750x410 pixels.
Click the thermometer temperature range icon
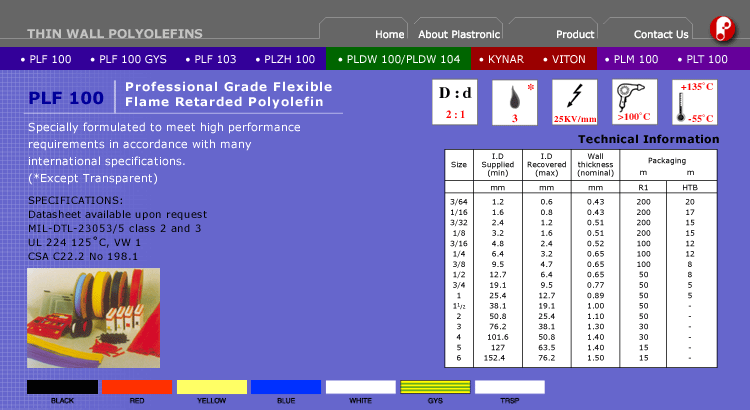pyautogui.click(x=693, y=103)
